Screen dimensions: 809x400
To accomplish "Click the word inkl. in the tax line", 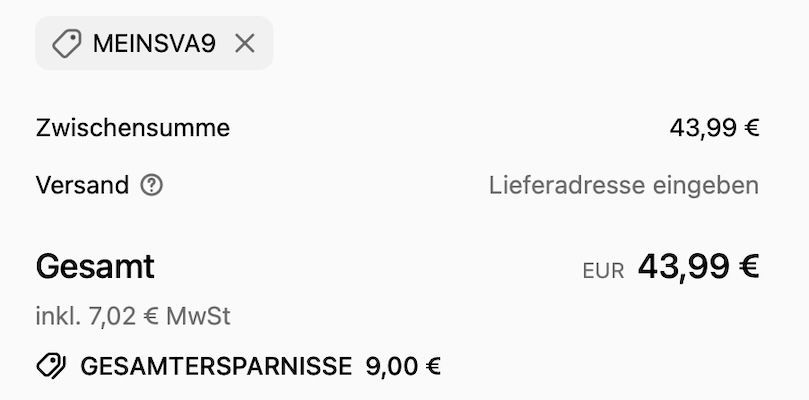I will [58, 317].
